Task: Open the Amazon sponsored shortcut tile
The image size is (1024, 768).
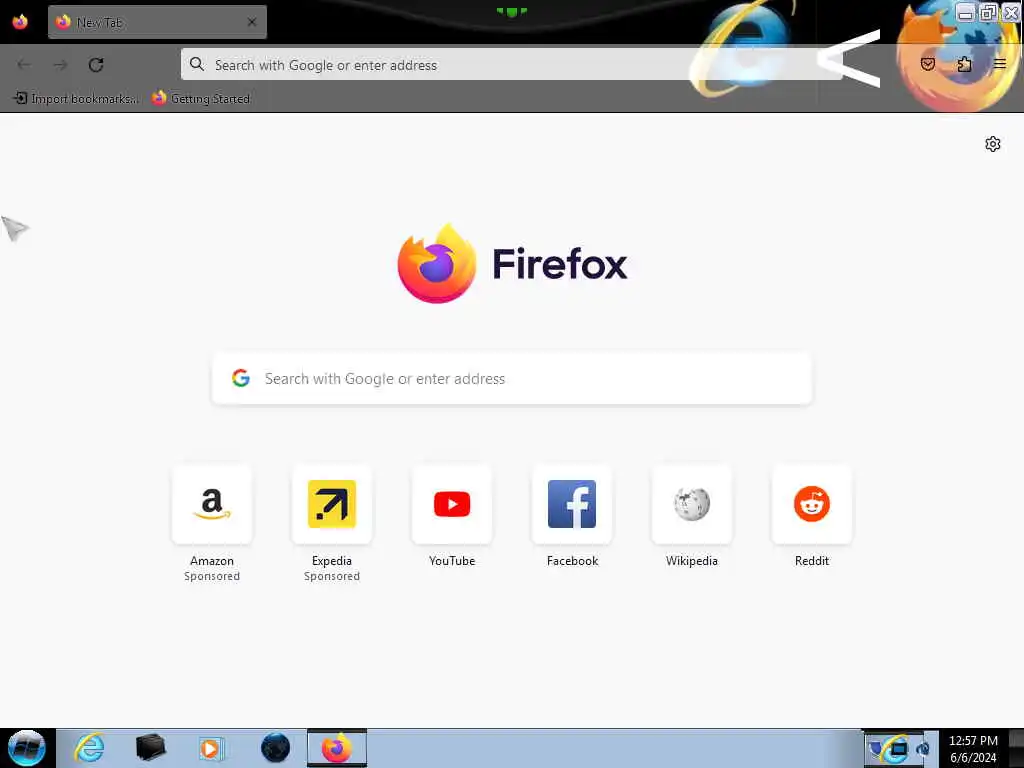Action: pos(212,504)
